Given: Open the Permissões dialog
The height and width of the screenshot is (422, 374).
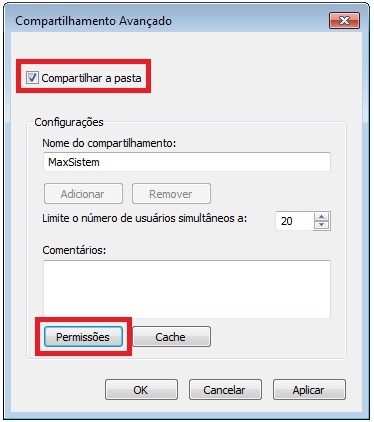Looking at the screenshot, I should (83, 337).
